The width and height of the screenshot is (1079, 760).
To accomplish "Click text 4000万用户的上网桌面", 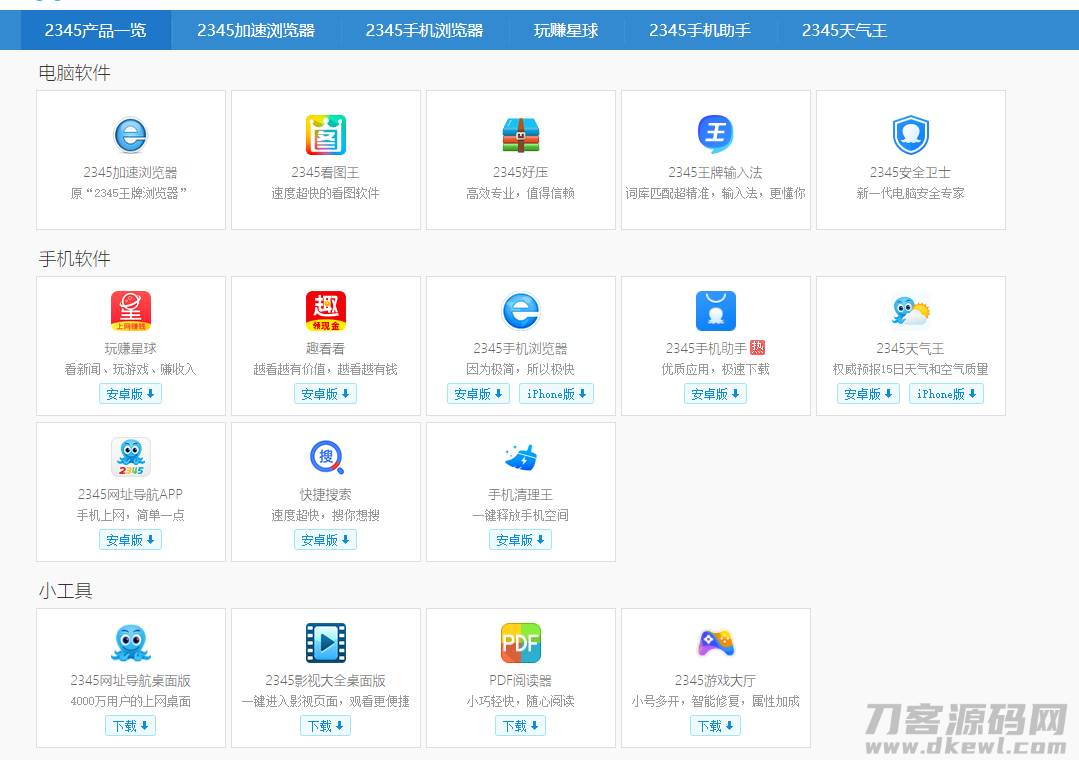I will 131,701.
